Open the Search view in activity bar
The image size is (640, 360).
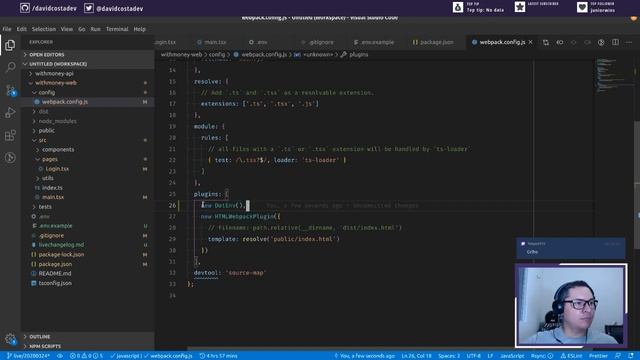[10, 67]
